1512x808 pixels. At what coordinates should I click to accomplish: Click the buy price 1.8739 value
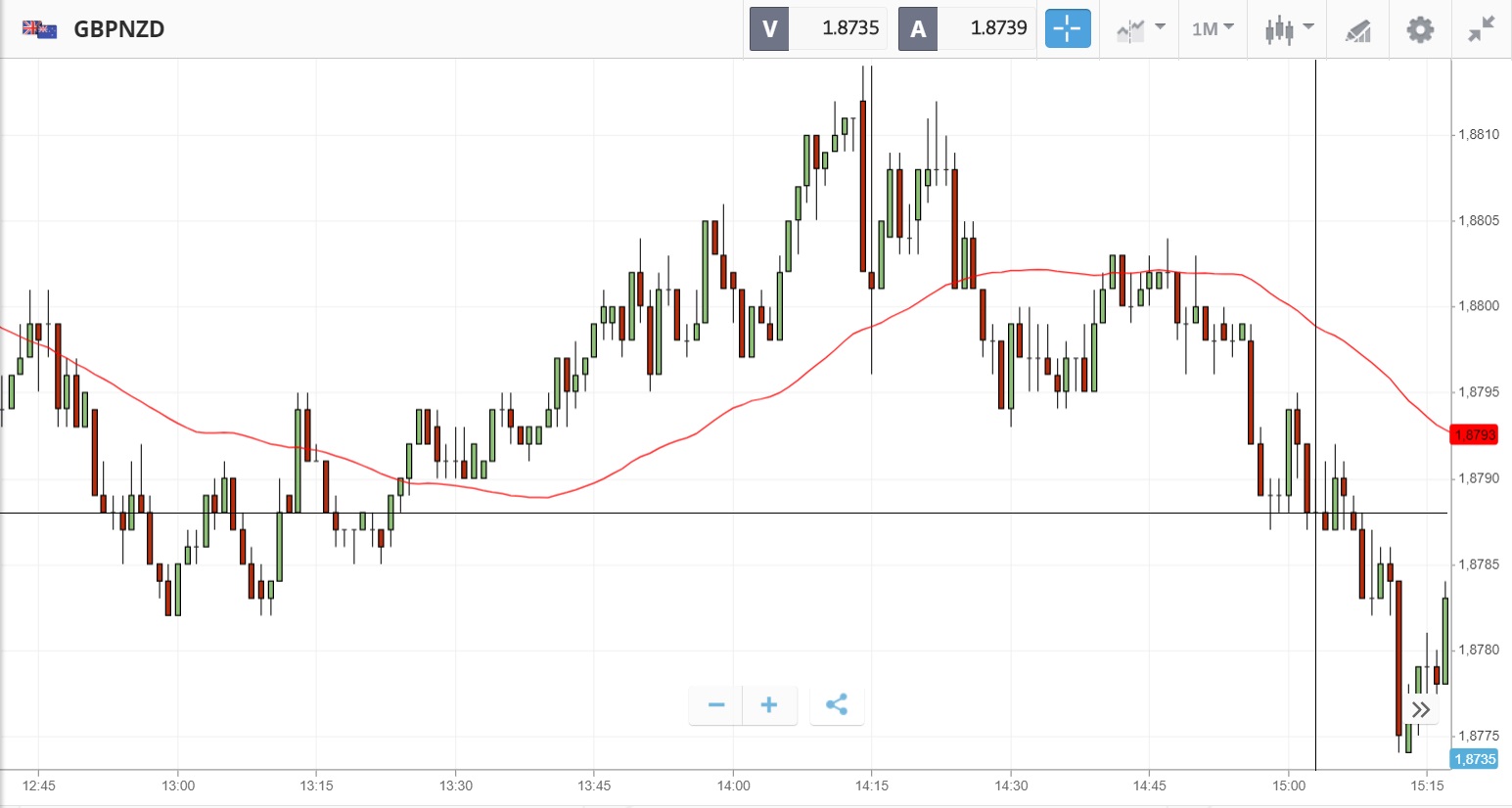click(998, 28)
